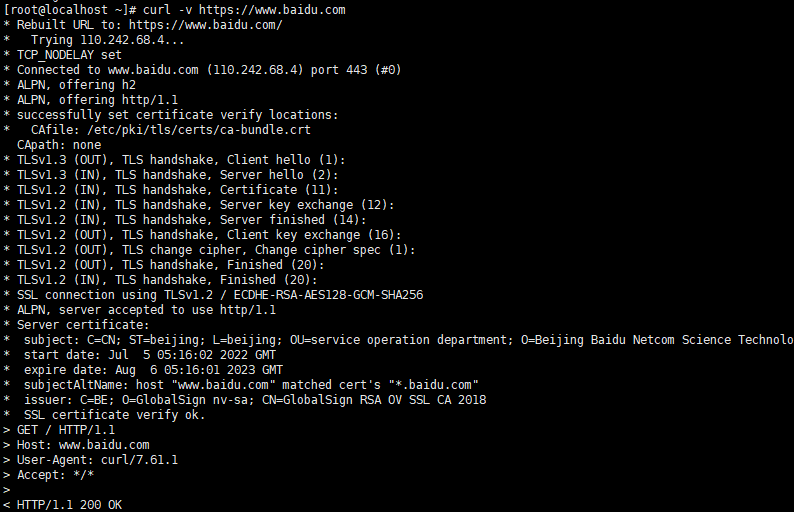Click the Server key exchange (12) line
The height and width of the screenshot is (512, 794).
pyautogui.click(x=206, y=205)
